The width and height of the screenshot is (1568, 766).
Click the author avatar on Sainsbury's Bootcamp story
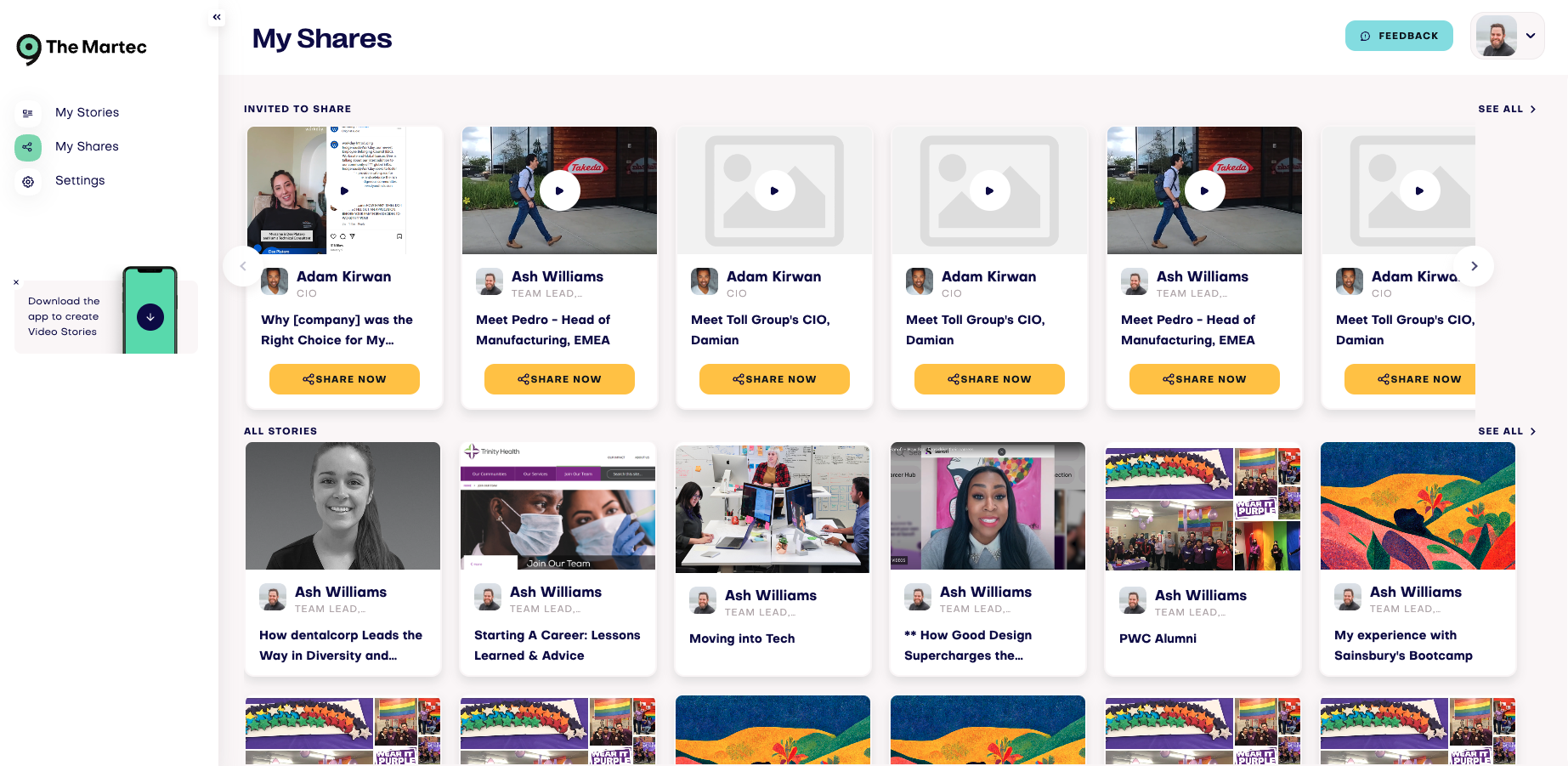click(x=1348, y=597)
